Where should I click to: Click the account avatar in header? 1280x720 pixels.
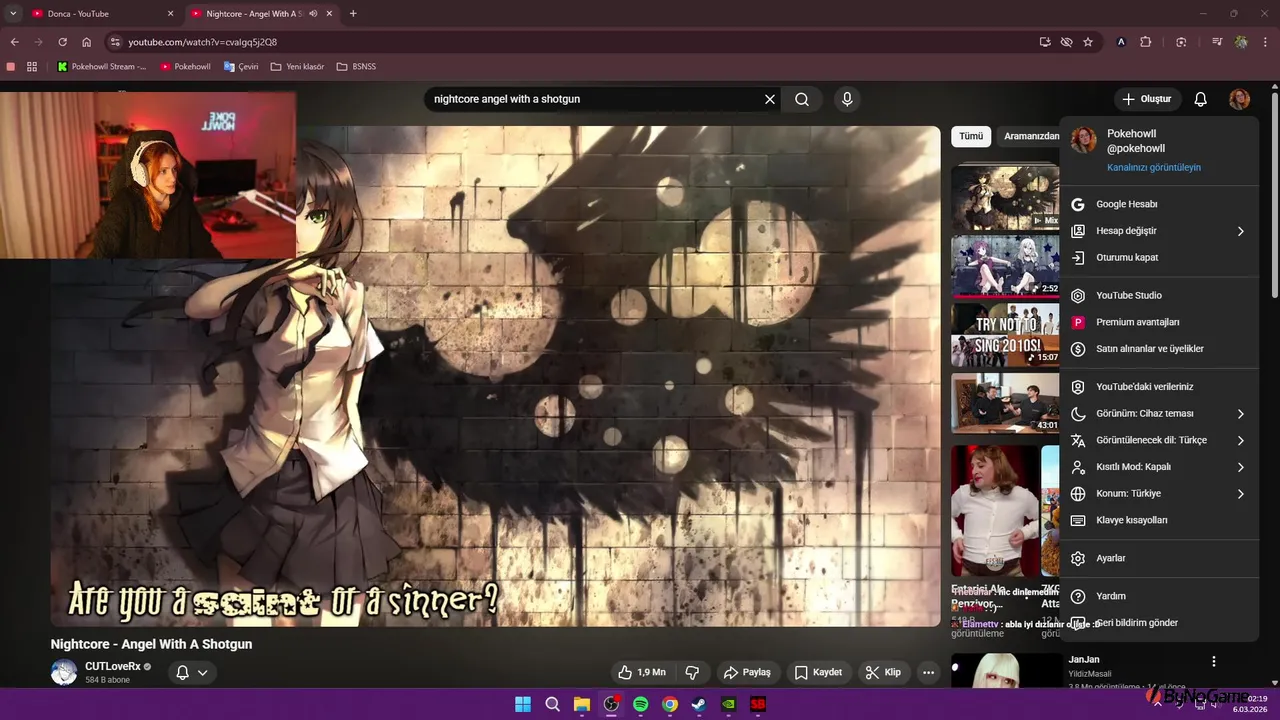[x=1239, y=99]
